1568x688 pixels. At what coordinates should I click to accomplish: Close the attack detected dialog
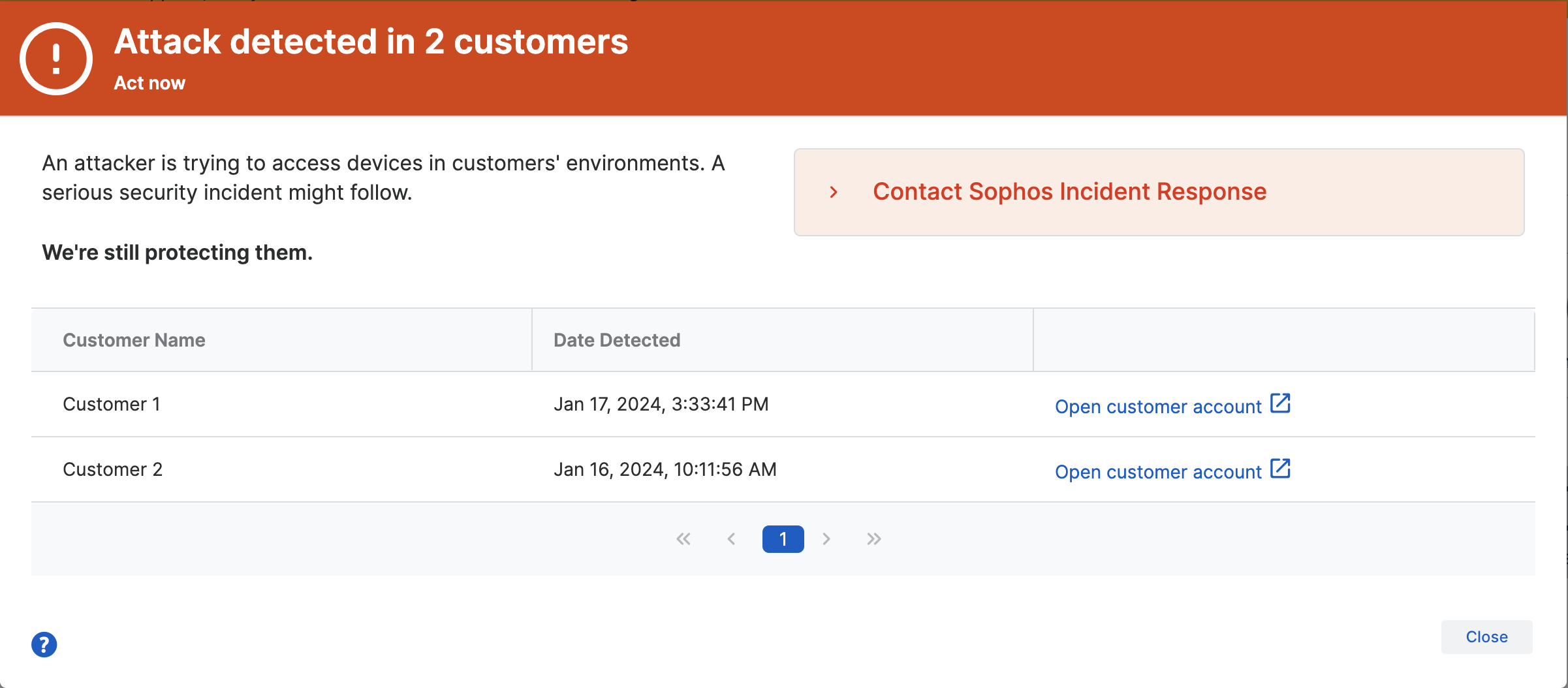[1486, 637]
